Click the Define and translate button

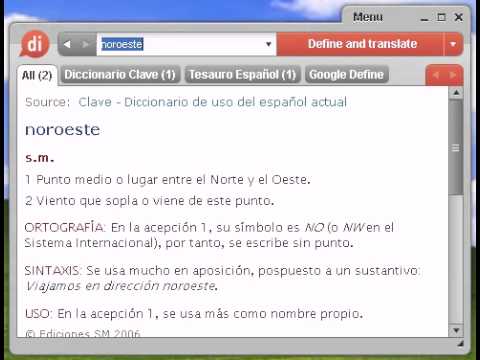pyautogui.click(x=361, y=44)
